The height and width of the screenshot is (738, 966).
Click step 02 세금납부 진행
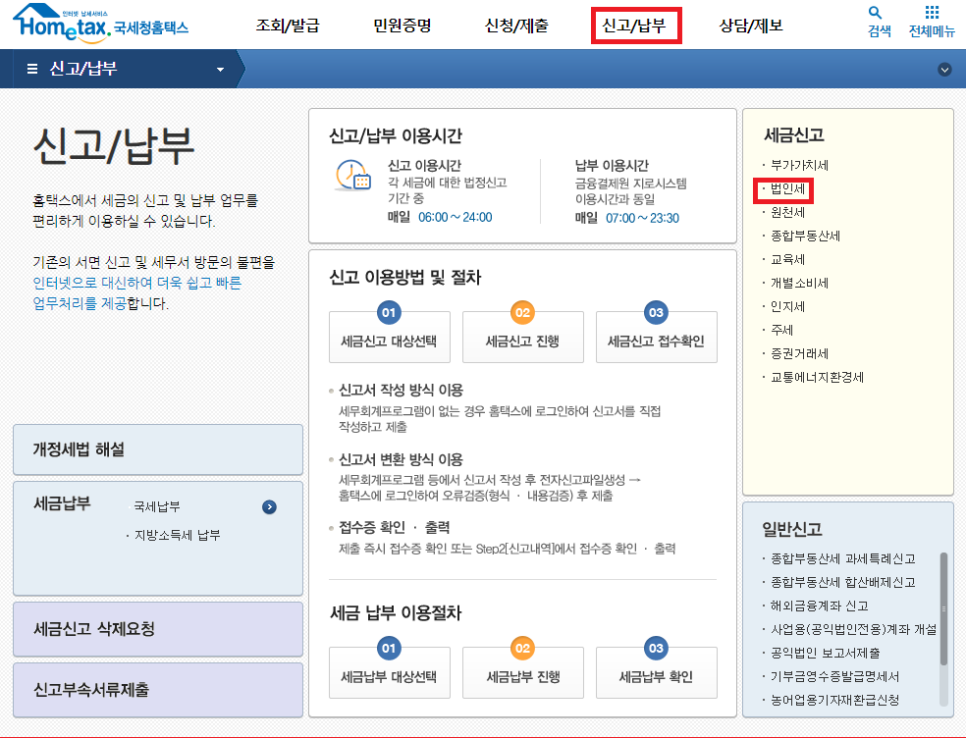click(x=523, y=672)
